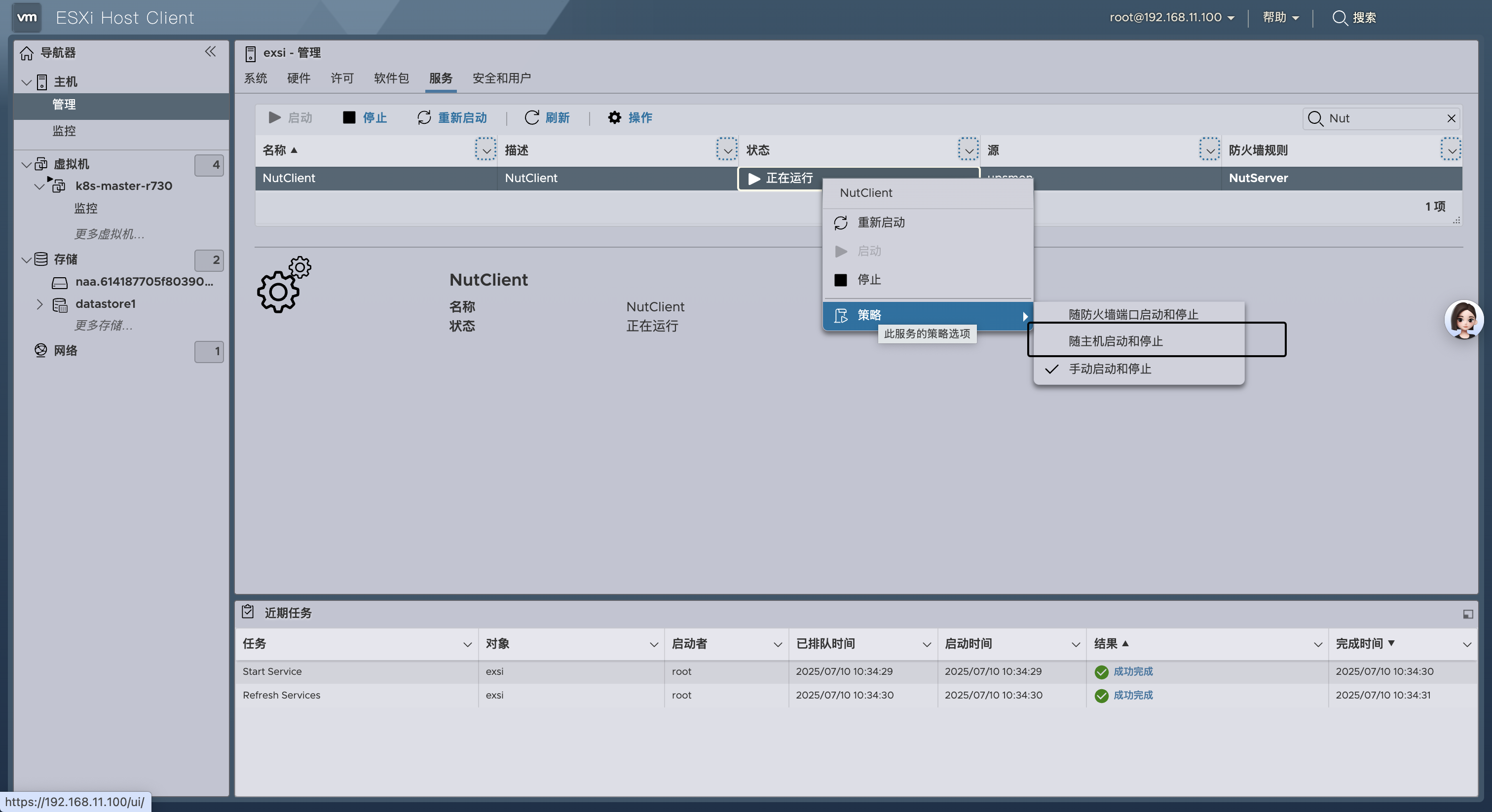Select checked 手动启动和停止 policy
1492x812 pixels.
[1139, 369]
